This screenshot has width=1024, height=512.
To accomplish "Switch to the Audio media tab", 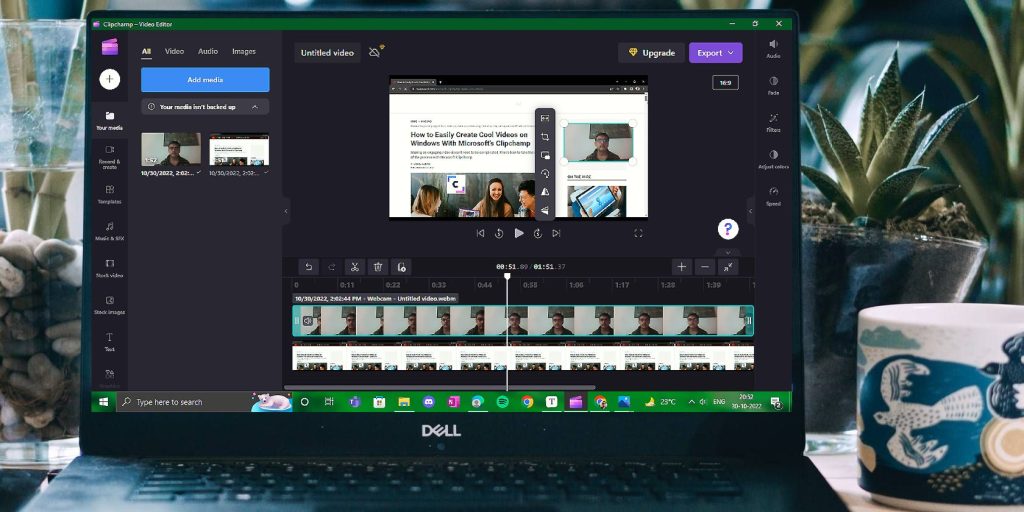I will click(x=208, y=52).
